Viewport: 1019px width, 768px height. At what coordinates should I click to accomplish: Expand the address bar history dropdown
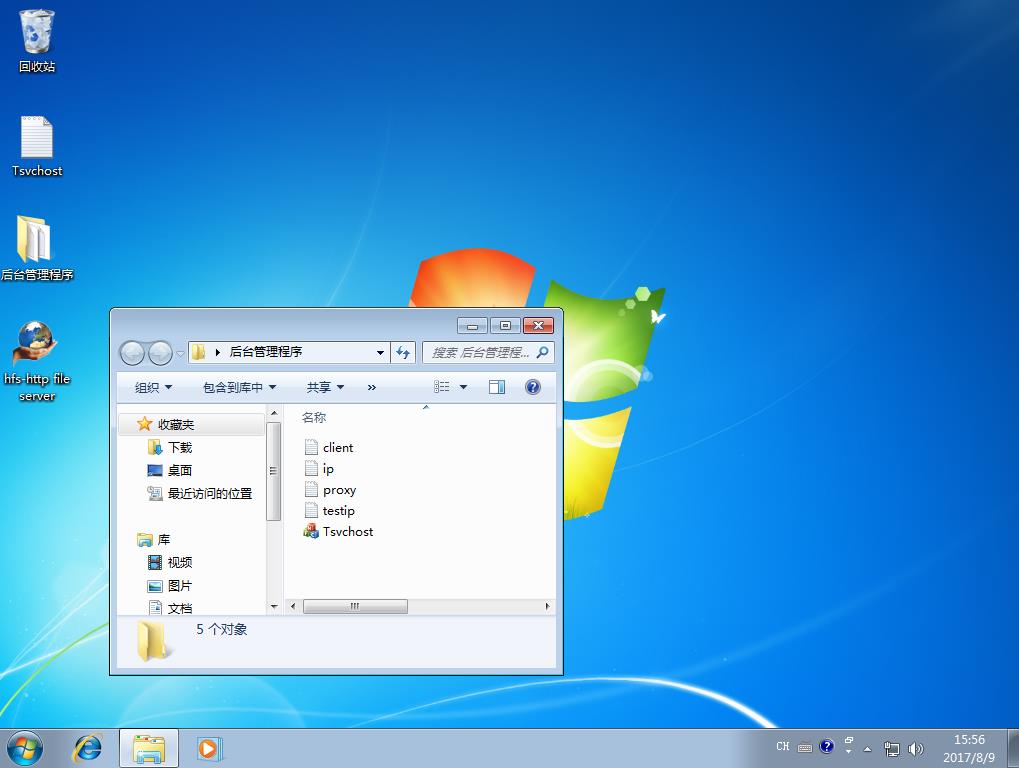(x=380, y=352)
